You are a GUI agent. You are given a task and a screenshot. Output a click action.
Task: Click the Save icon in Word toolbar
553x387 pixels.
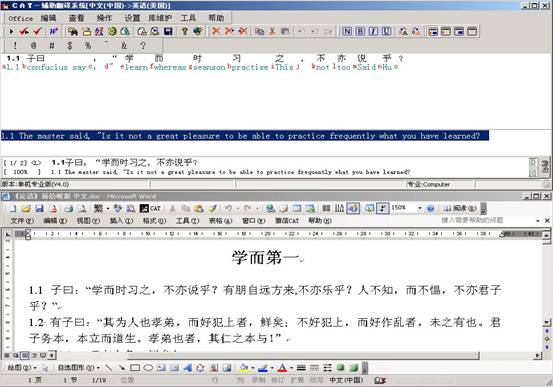39,208
